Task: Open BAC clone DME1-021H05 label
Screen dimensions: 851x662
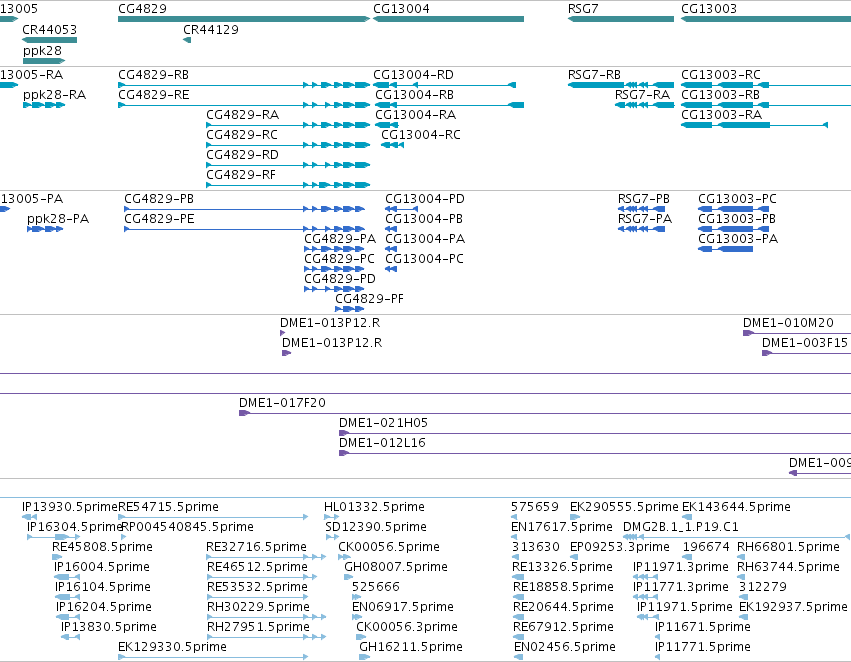Action: pyautogui.click(x=383, y=423)
